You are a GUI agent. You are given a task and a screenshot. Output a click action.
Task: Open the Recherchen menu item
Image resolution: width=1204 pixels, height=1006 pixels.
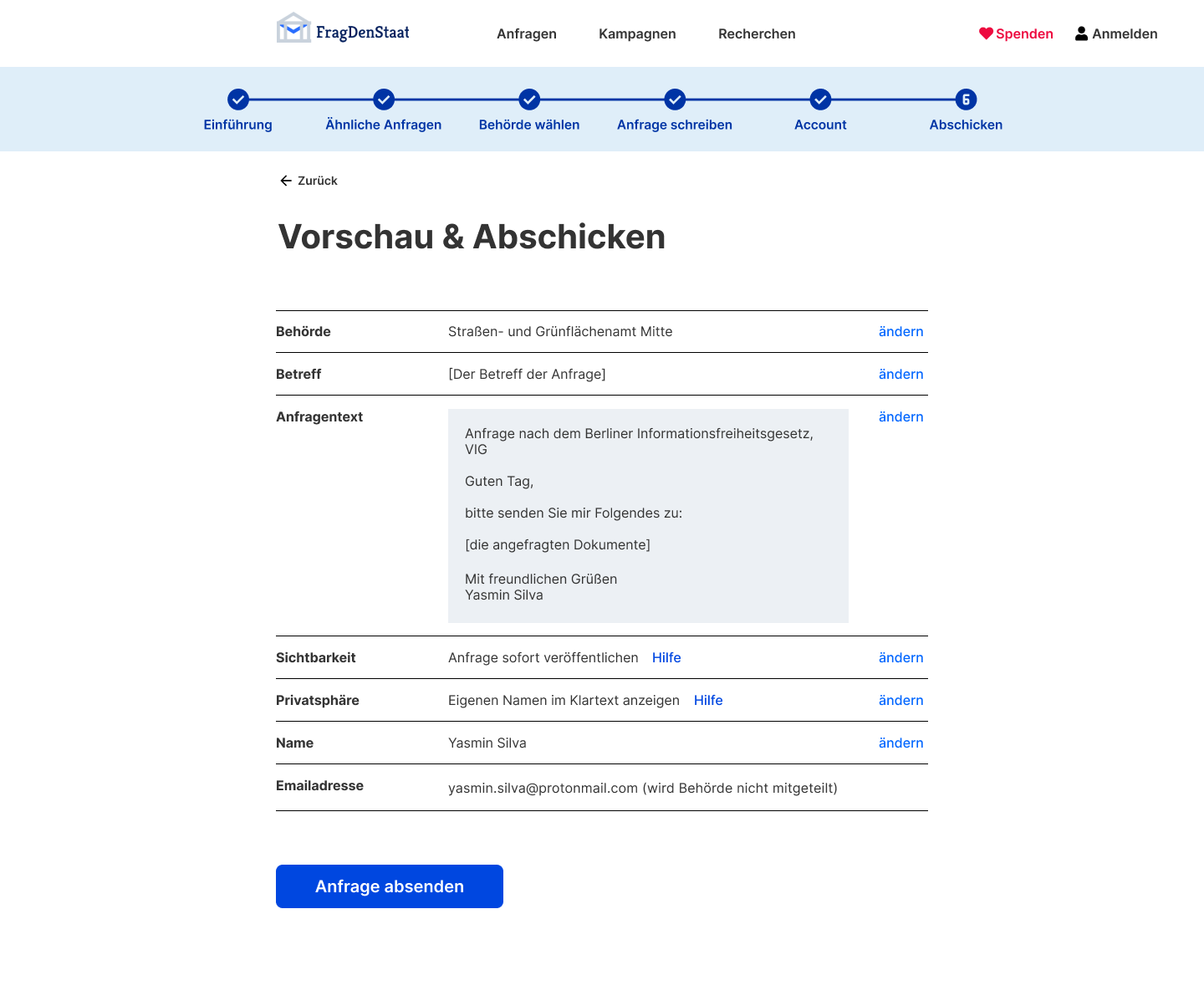click(x=757, y=33)
